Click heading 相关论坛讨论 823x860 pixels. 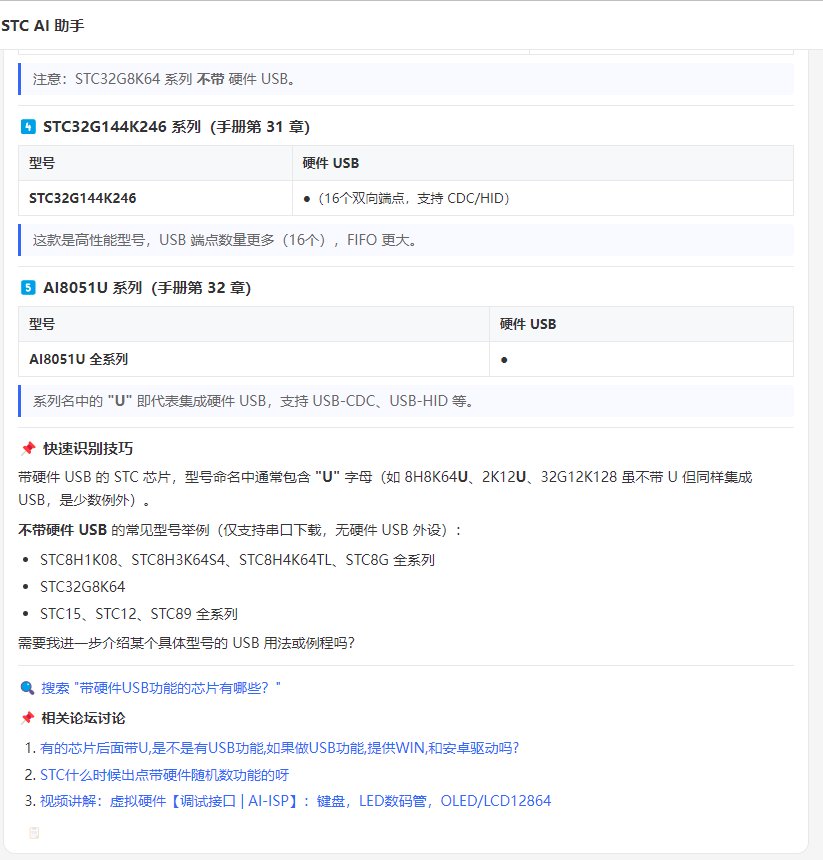[x=83, y=718]
